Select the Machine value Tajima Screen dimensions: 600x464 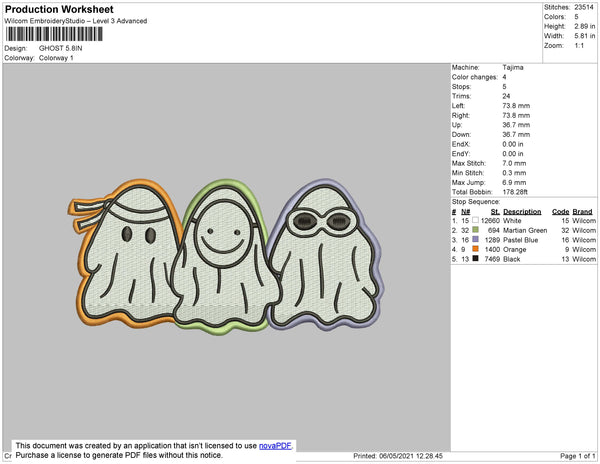[511, 68]
